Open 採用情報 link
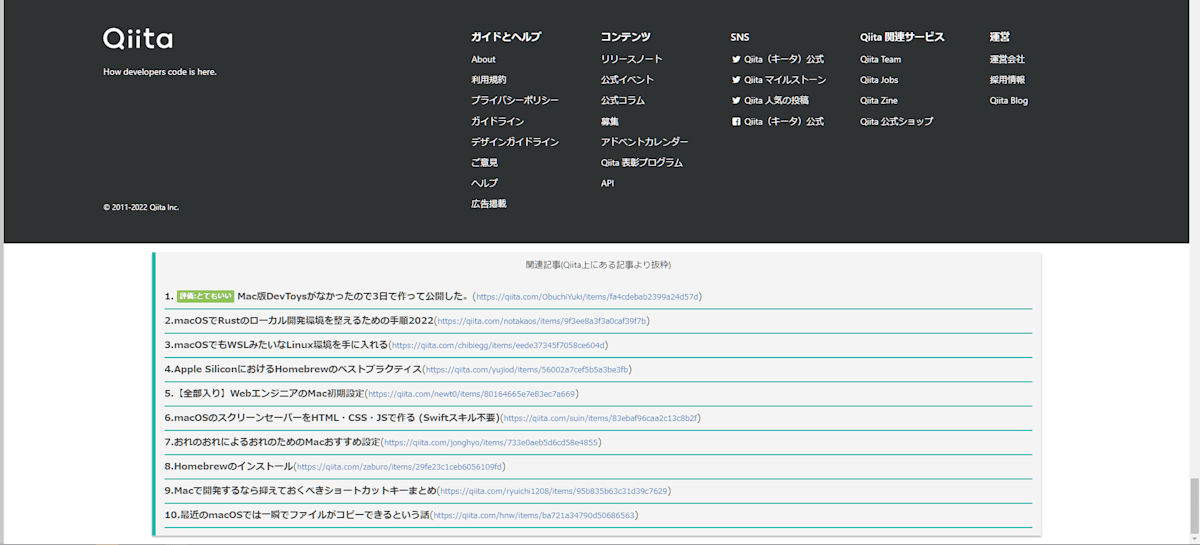The image size is (1200, 545). [1007, 80]
